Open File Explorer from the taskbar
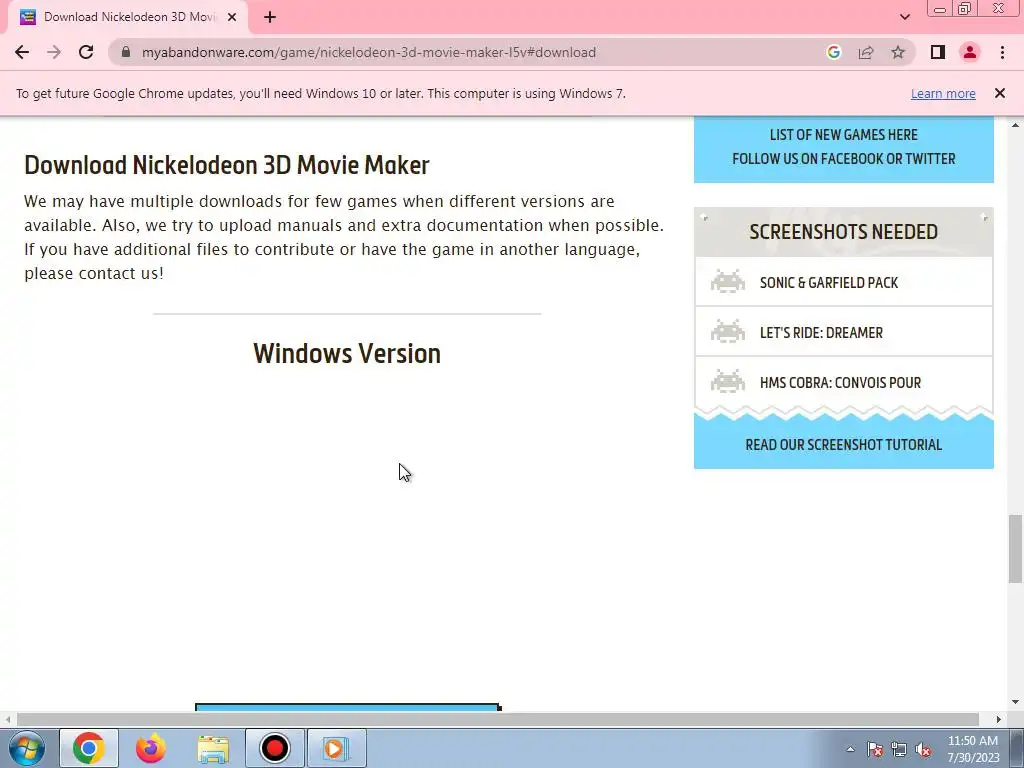 point(213,748)
